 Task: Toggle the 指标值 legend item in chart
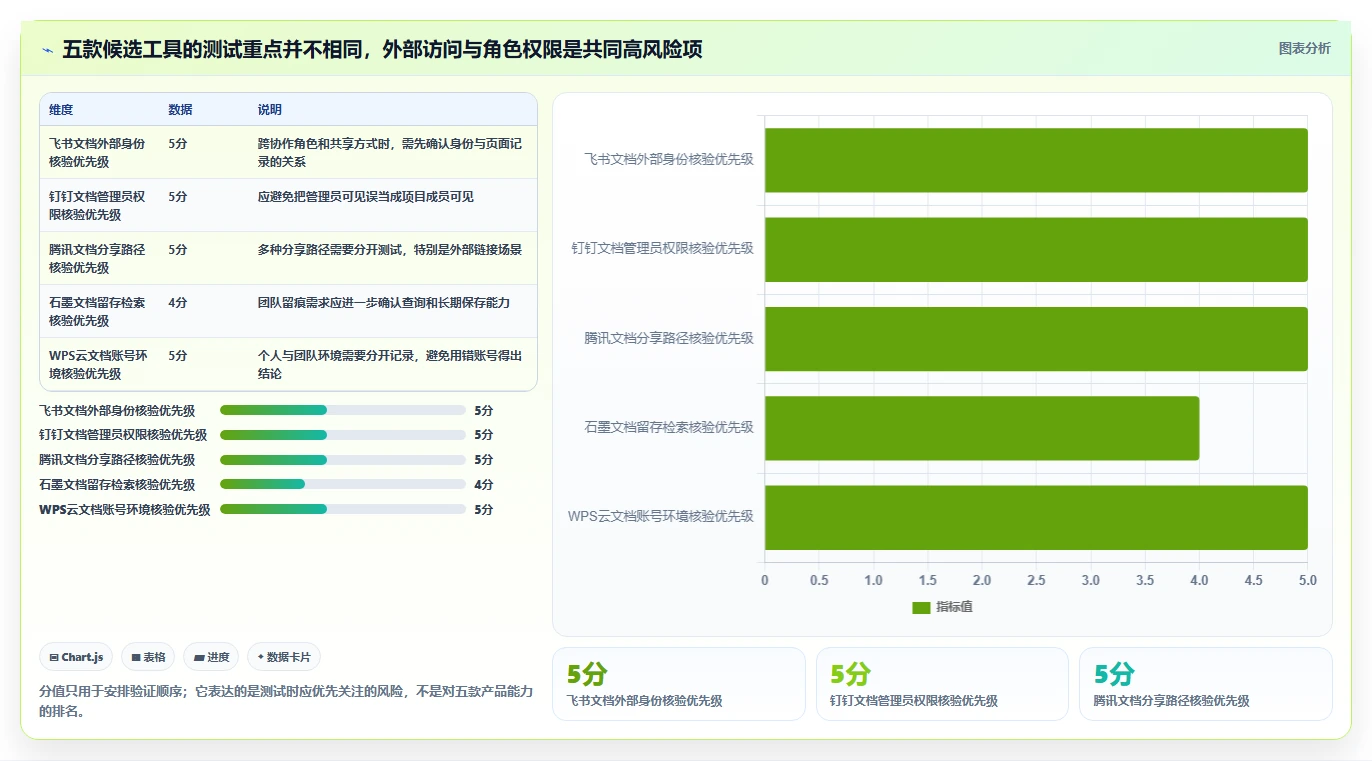(x=942, y=607)
